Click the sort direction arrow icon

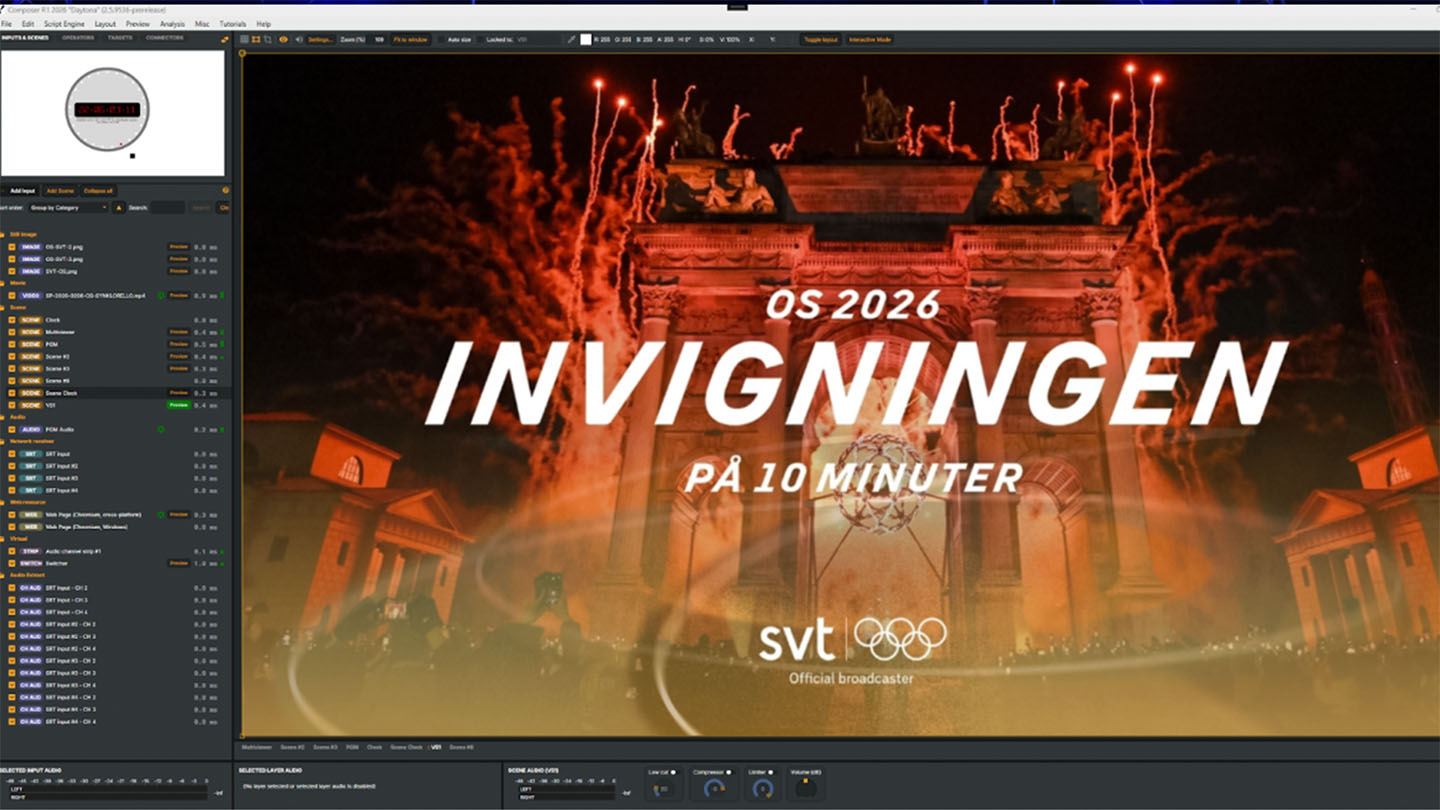click(x=120, y=208)
